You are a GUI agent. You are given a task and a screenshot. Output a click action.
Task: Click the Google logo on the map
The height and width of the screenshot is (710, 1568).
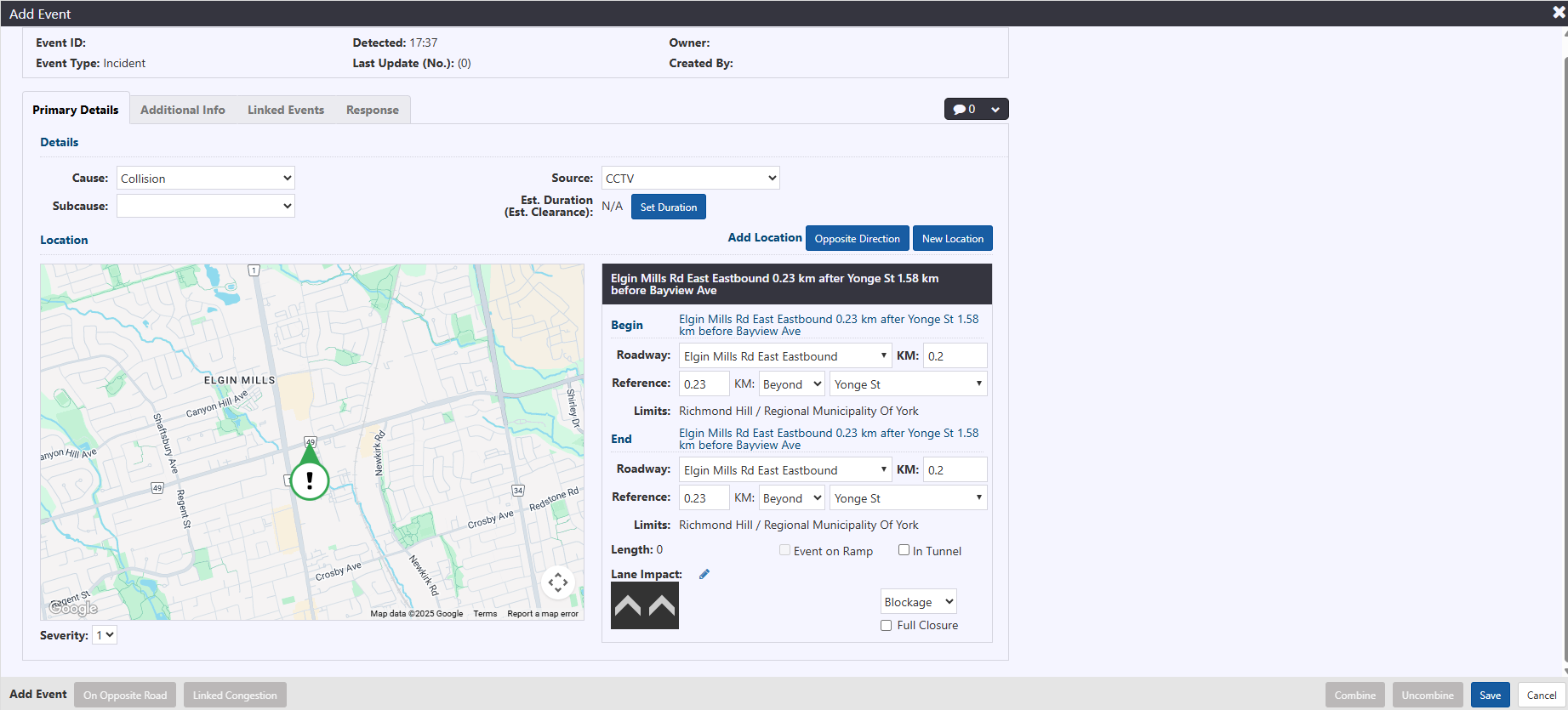click(x=73, y=607)
